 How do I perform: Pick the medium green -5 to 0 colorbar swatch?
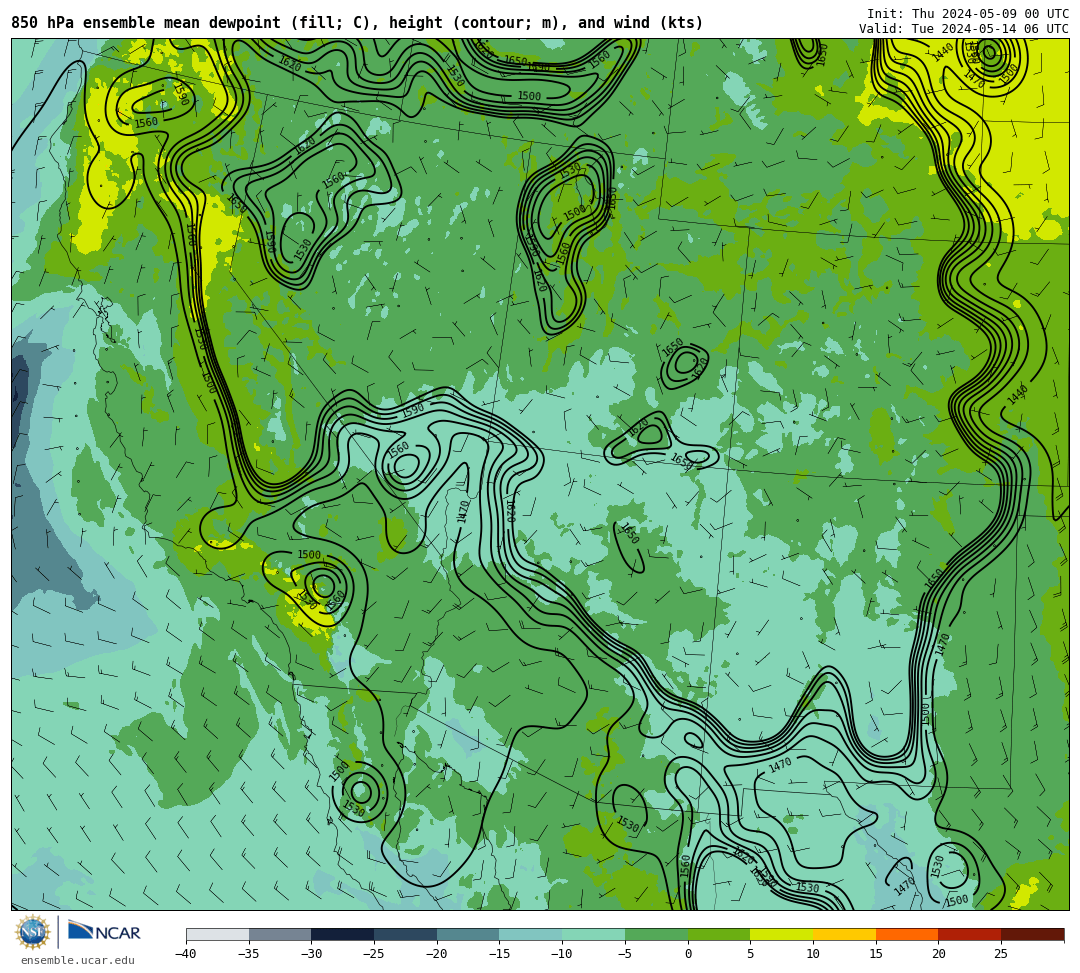(x=656, y=934)
